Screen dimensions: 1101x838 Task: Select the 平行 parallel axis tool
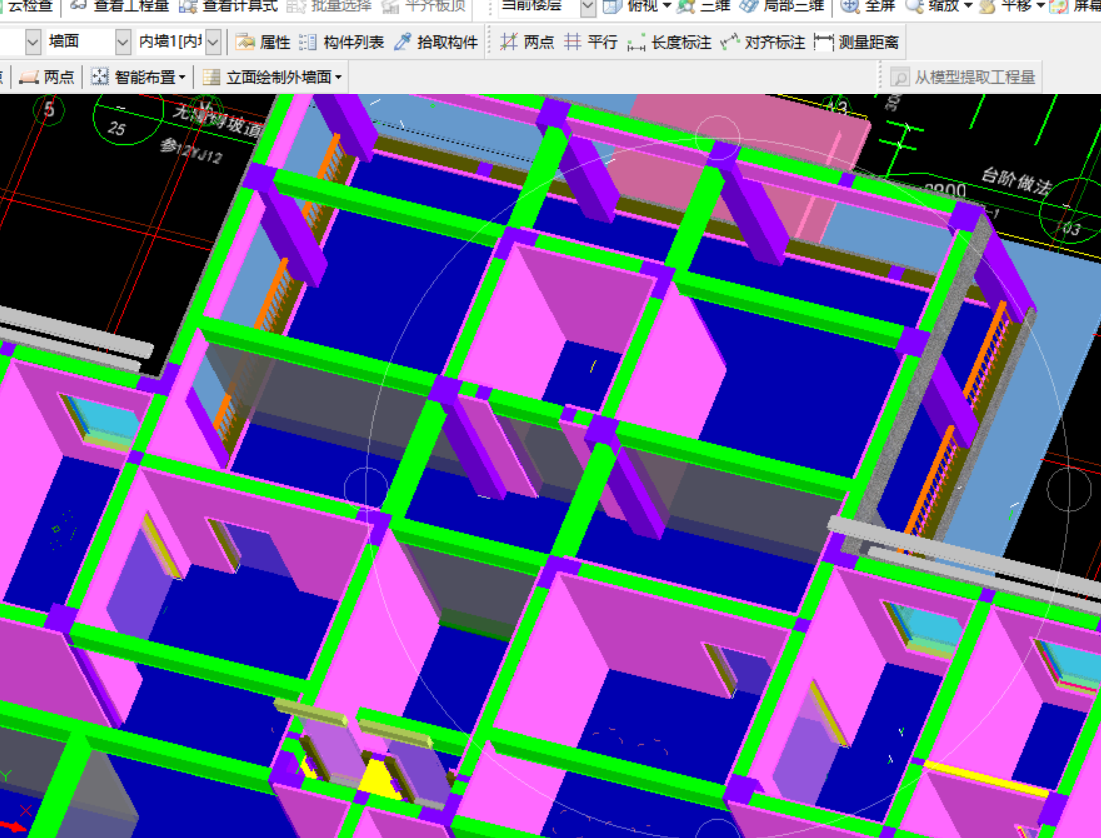591,42
